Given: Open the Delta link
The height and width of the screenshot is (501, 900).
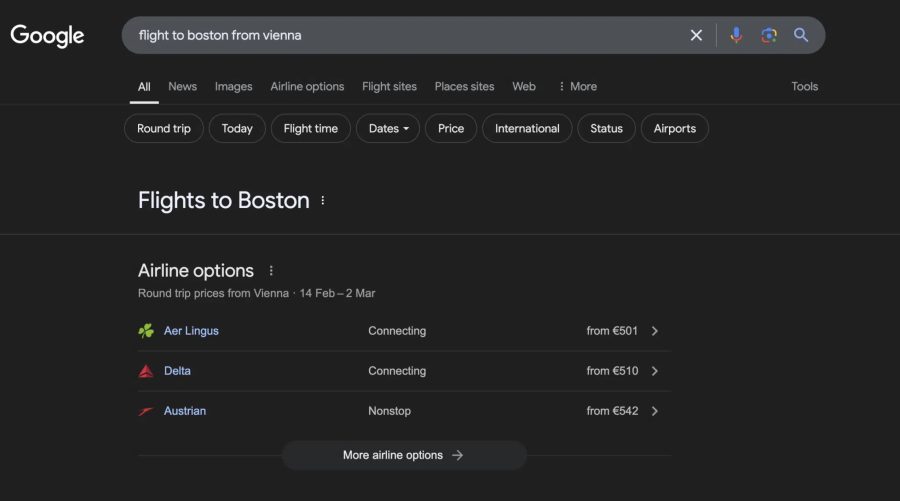Looking at the screenshot, I should coord(177,371).
